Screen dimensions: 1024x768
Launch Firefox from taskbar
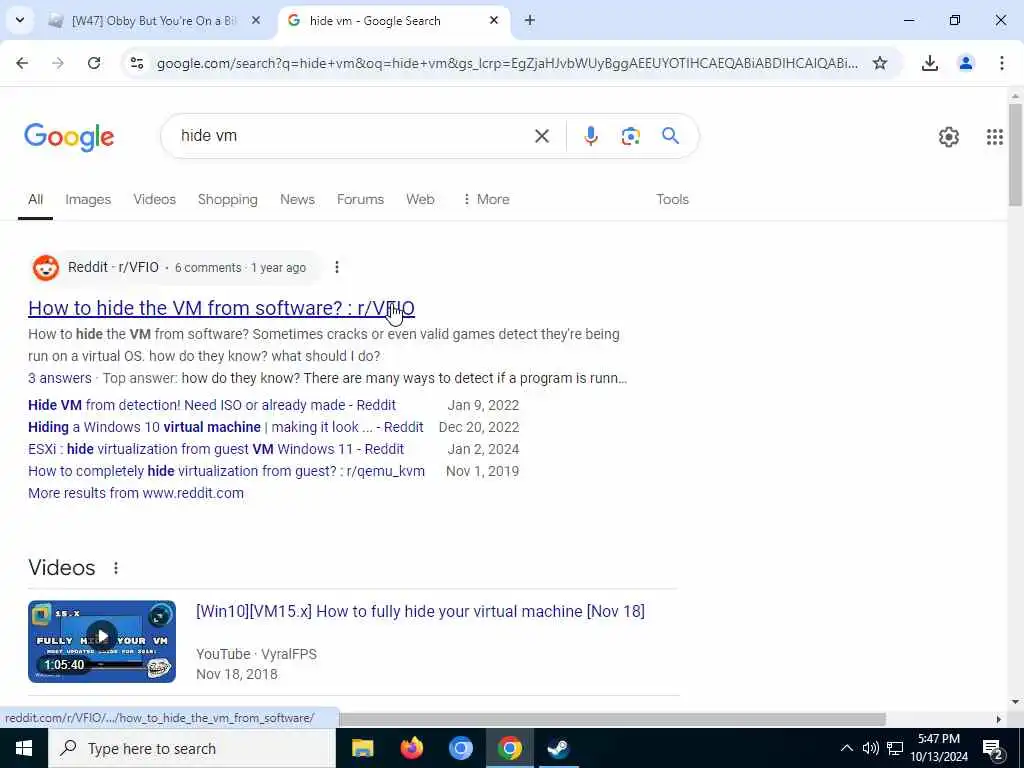411,748
